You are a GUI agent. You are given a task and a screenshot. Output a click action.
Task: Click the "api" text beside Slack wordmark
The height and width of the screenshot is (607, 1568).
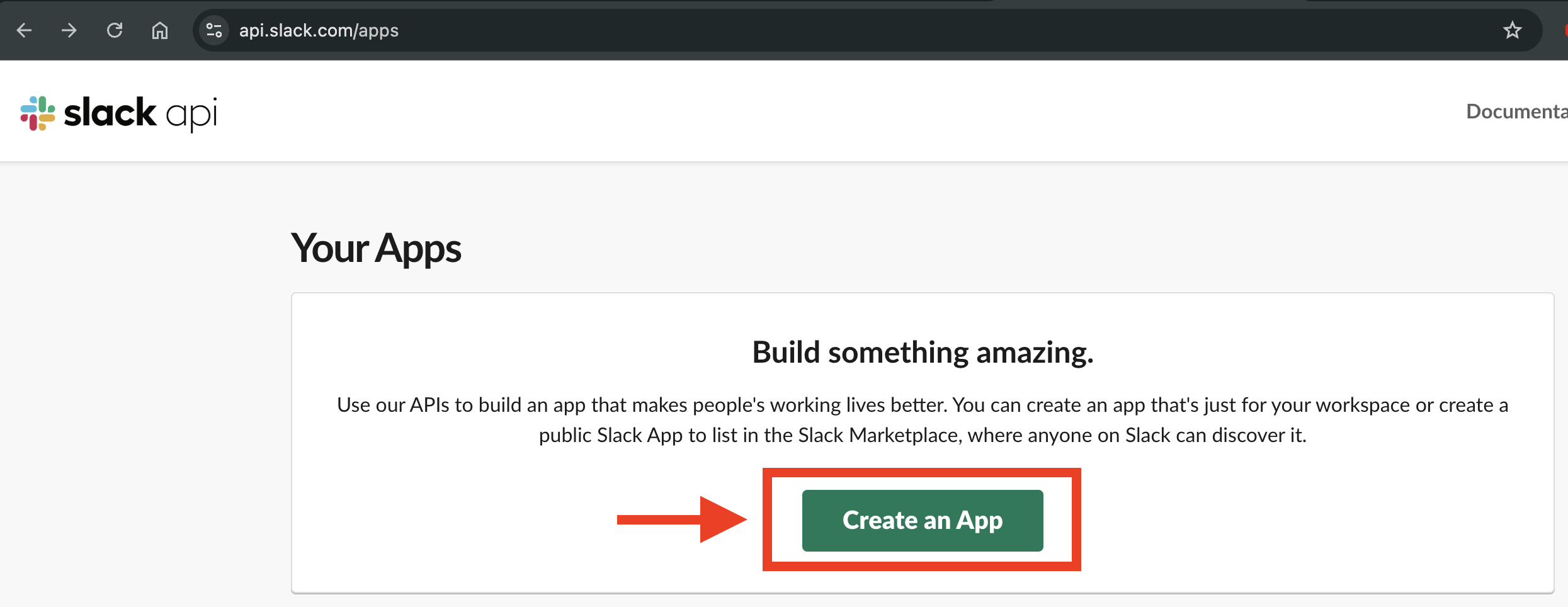pyautogui.click(x=191, y=115)
